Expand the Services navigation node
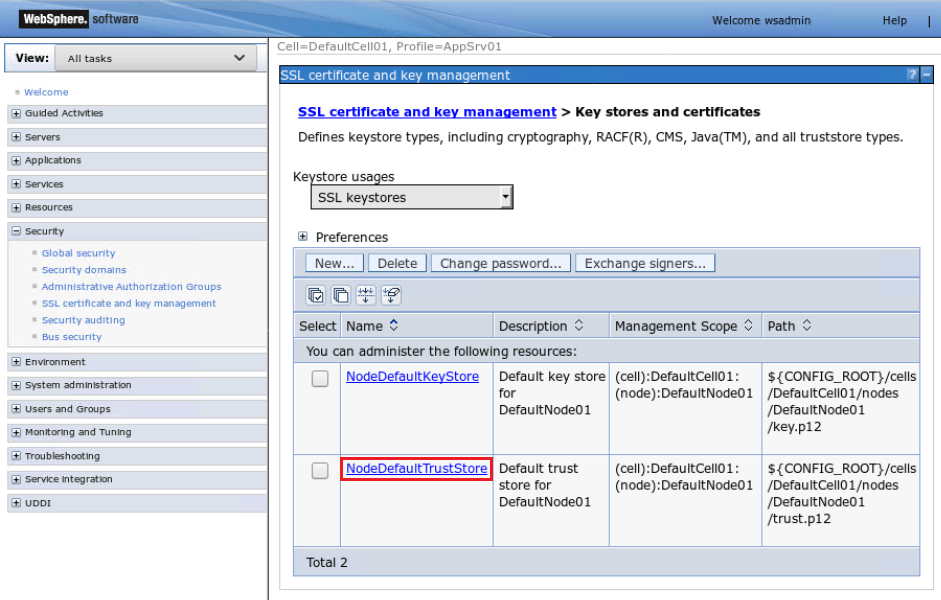The height and width of the screenshot is (600, 941). 16,184
